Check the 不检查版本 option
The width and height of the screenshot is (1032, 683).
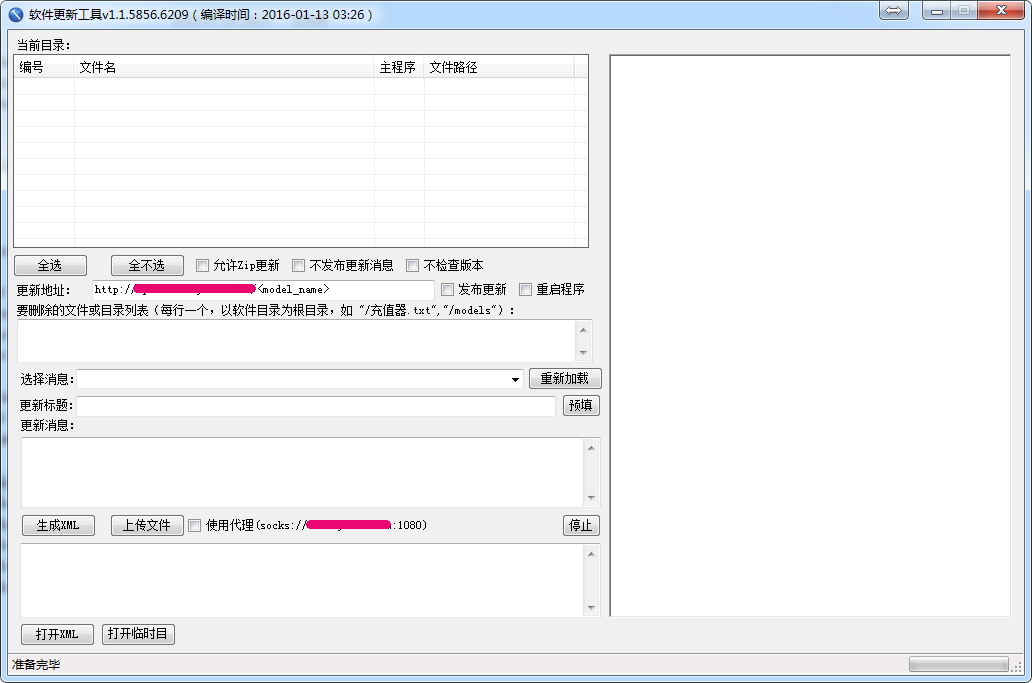coord(413,266)
